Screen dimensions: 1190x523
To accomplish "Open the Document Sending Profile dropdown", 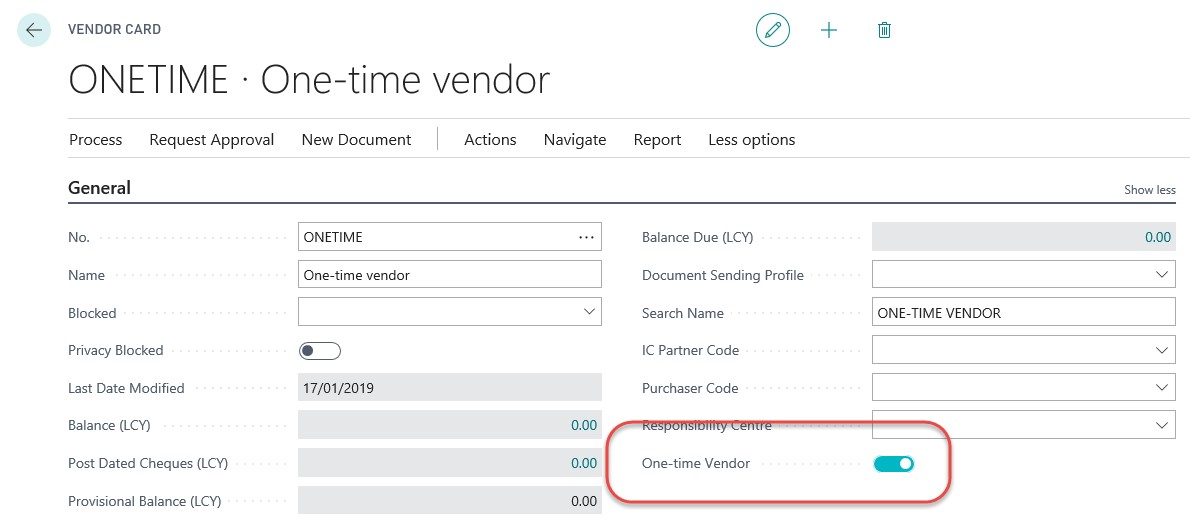I will (x=1162, y=275).
